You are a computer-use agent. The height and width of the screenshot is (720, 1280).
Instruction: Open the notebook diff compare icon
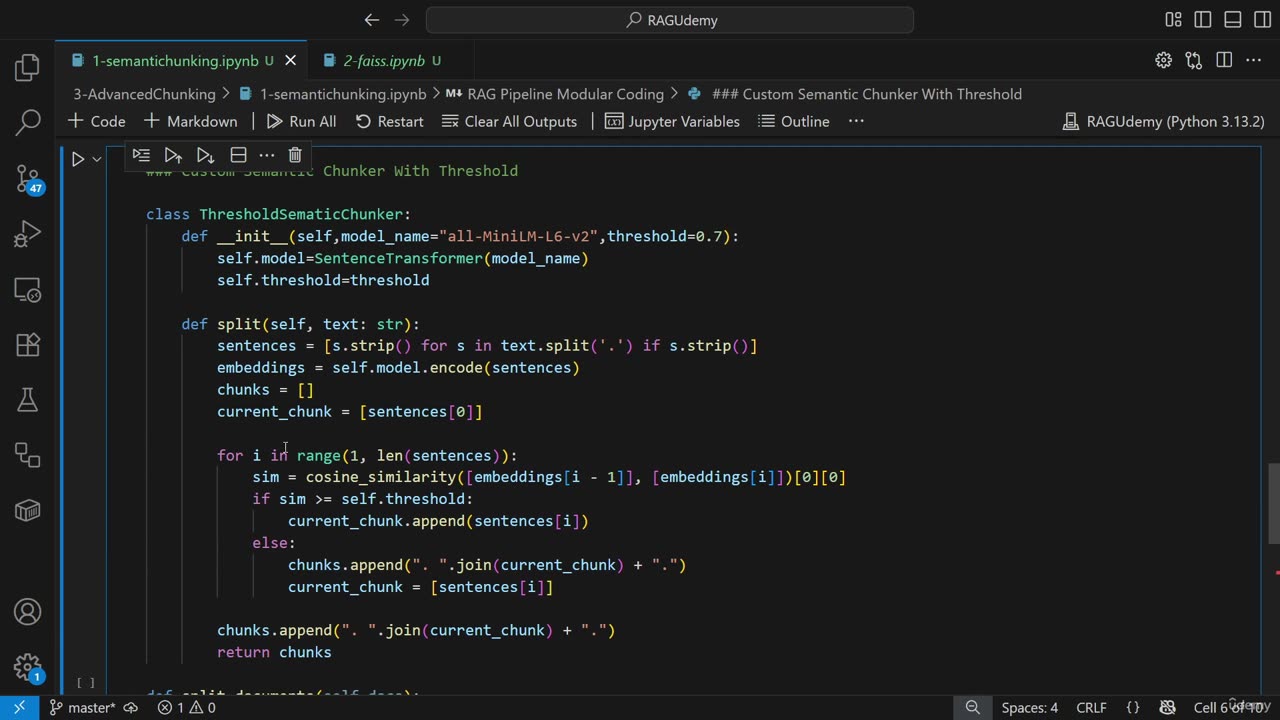1193,61
